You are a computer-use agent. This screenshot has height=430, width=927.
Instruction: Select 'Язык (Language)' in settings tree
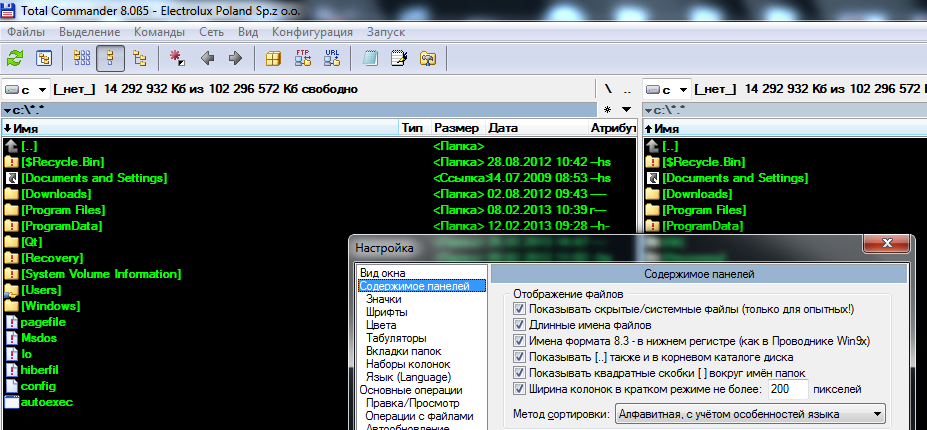pyautogui.click(x=409, y=377)
